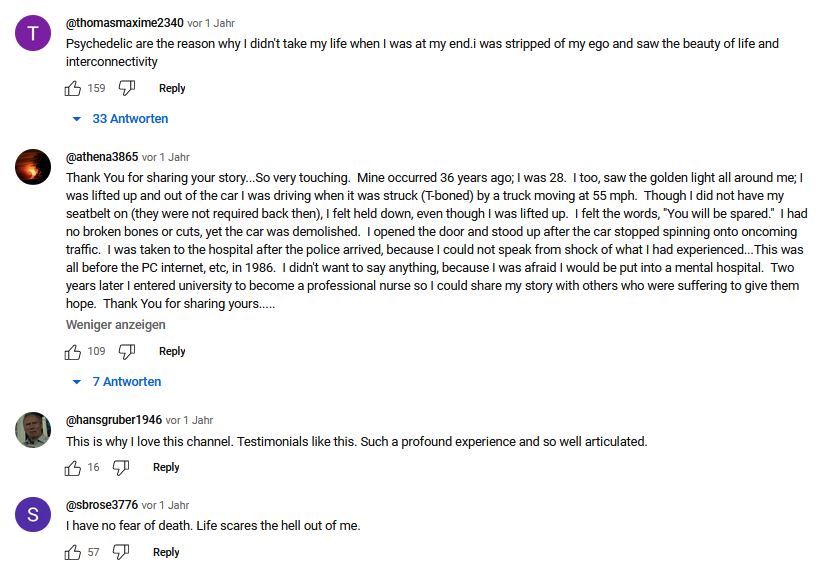
Task: Open @sbrose3776's channel username link
Action: pos(101,505)
